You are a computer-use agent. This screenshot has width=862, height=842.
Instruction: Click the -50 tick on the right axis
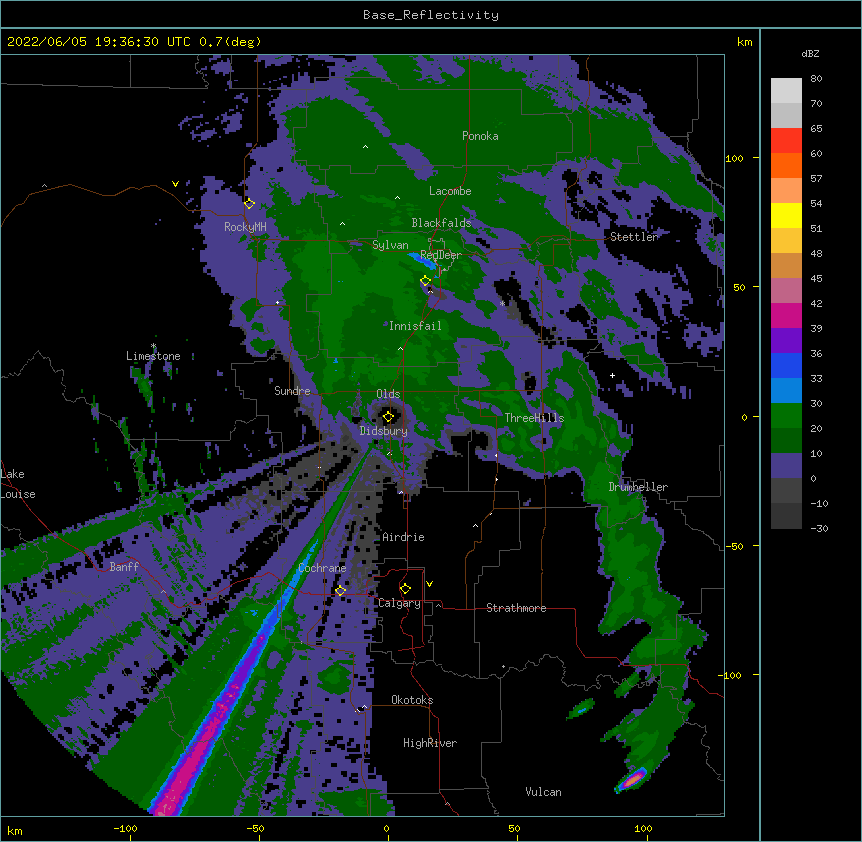pos(734,546)
